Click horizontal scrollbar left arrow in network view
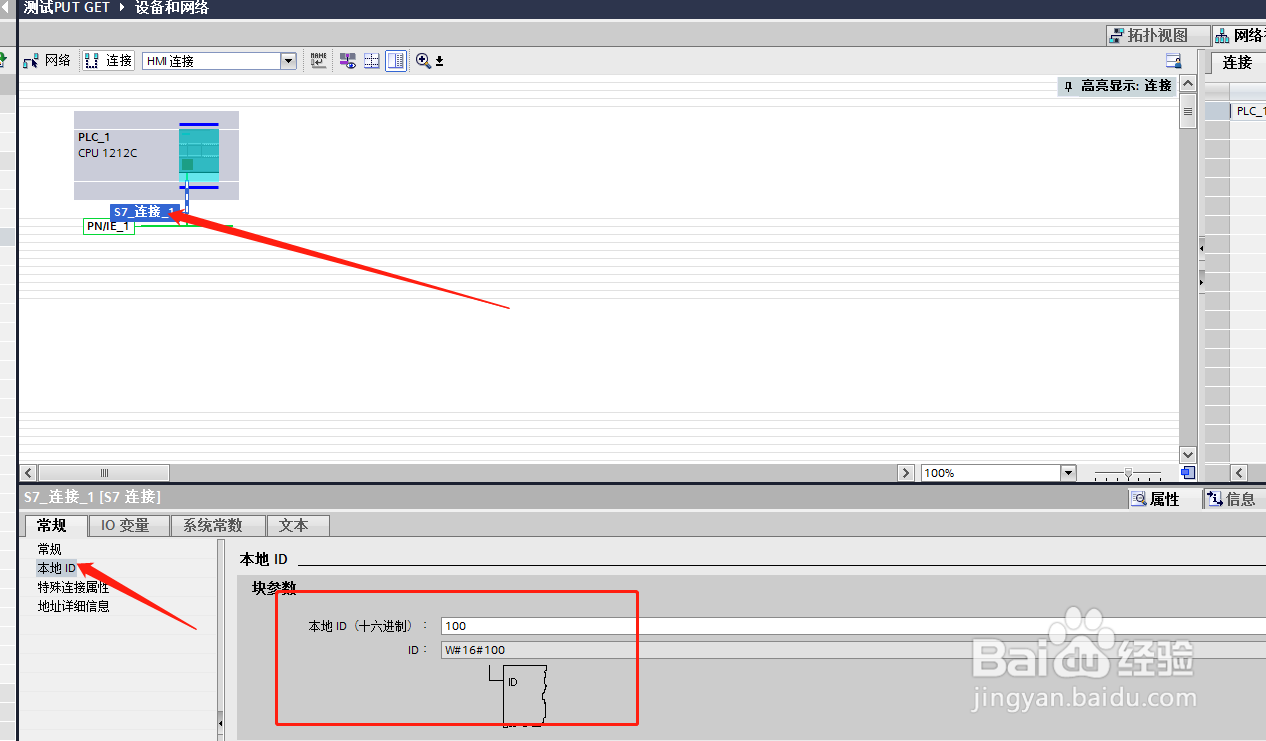Image resolution: width=1266 pixels, height=741 pixels. [28, 473]
